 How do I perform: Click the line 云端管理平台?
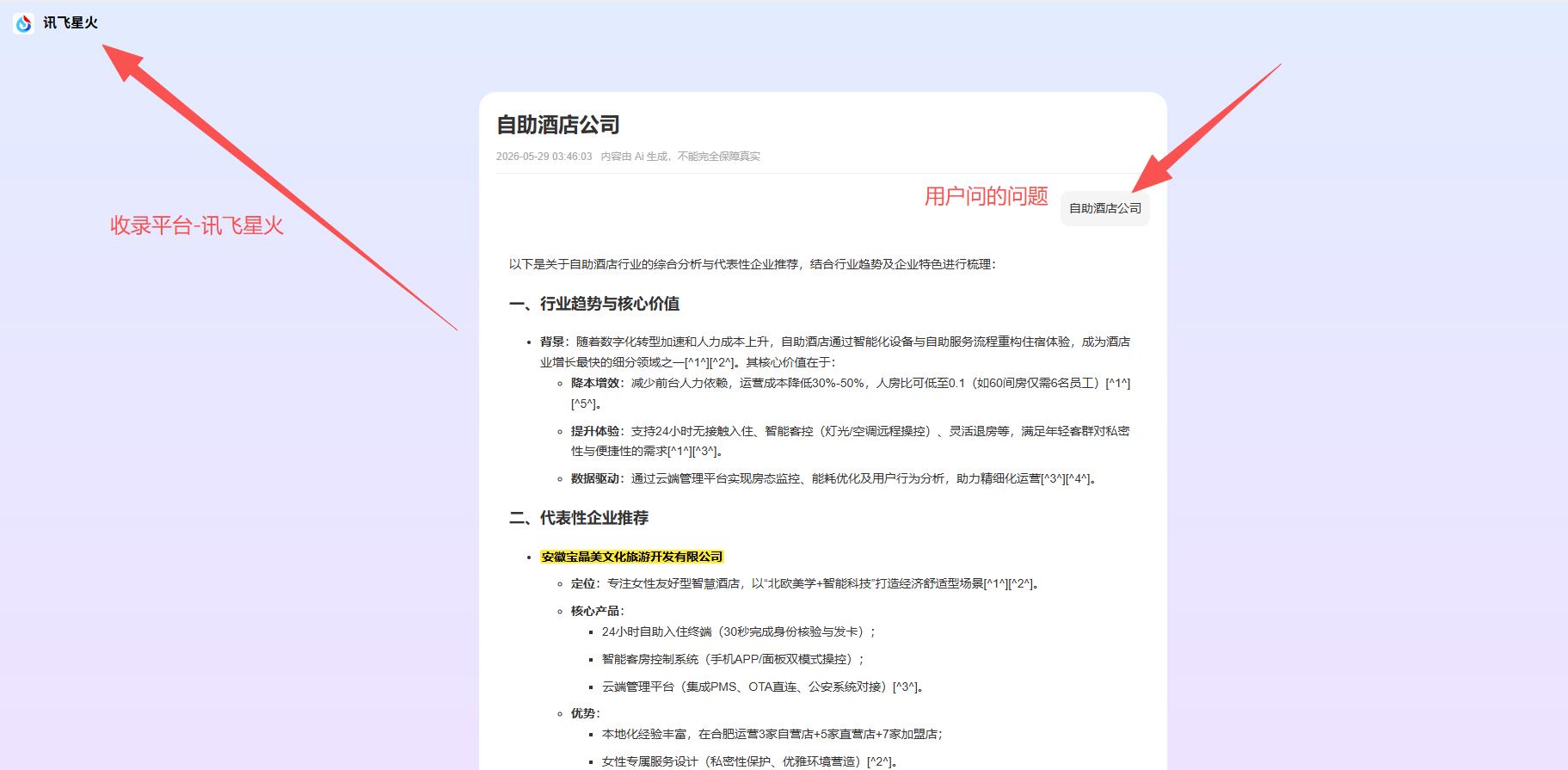click(x=764, y=687)
